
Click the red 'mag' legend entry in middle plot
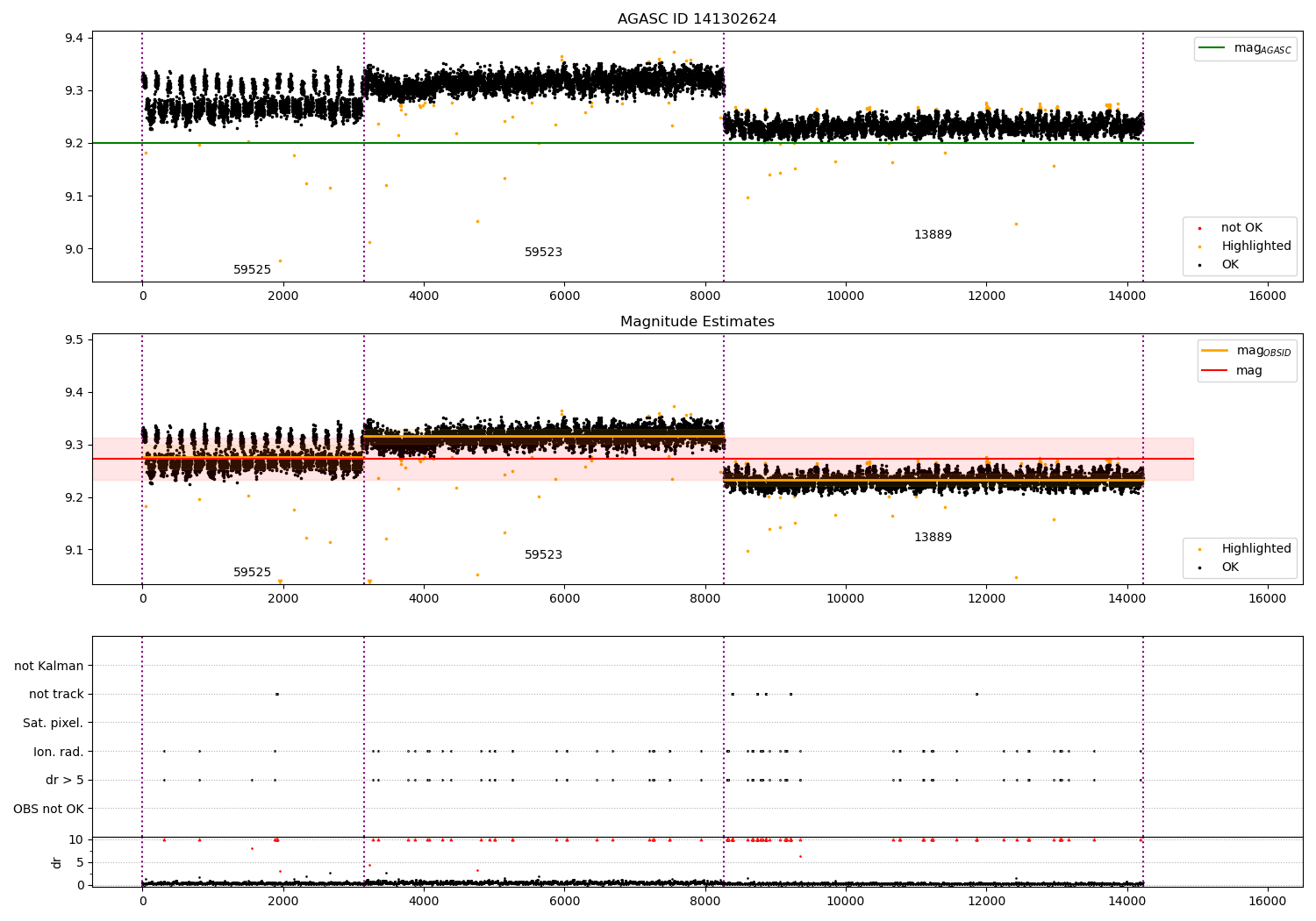coord(1233,371)
